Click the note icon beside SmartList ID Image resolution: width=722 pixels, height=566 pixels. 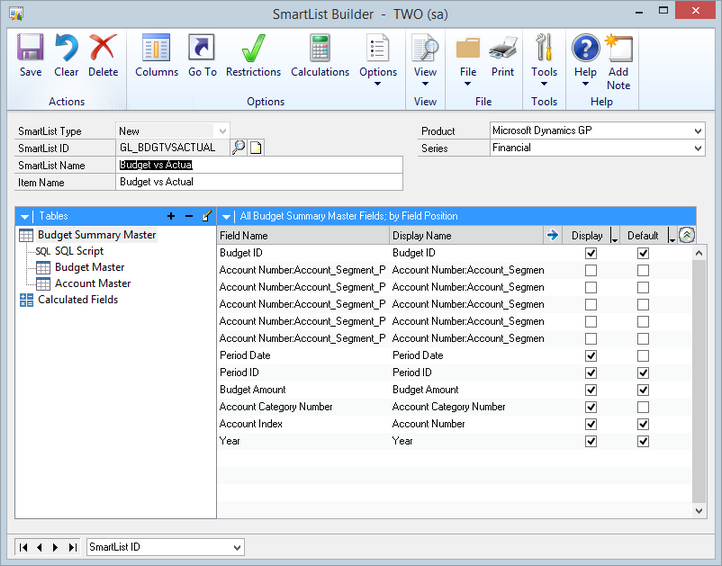tap(256, 147)
